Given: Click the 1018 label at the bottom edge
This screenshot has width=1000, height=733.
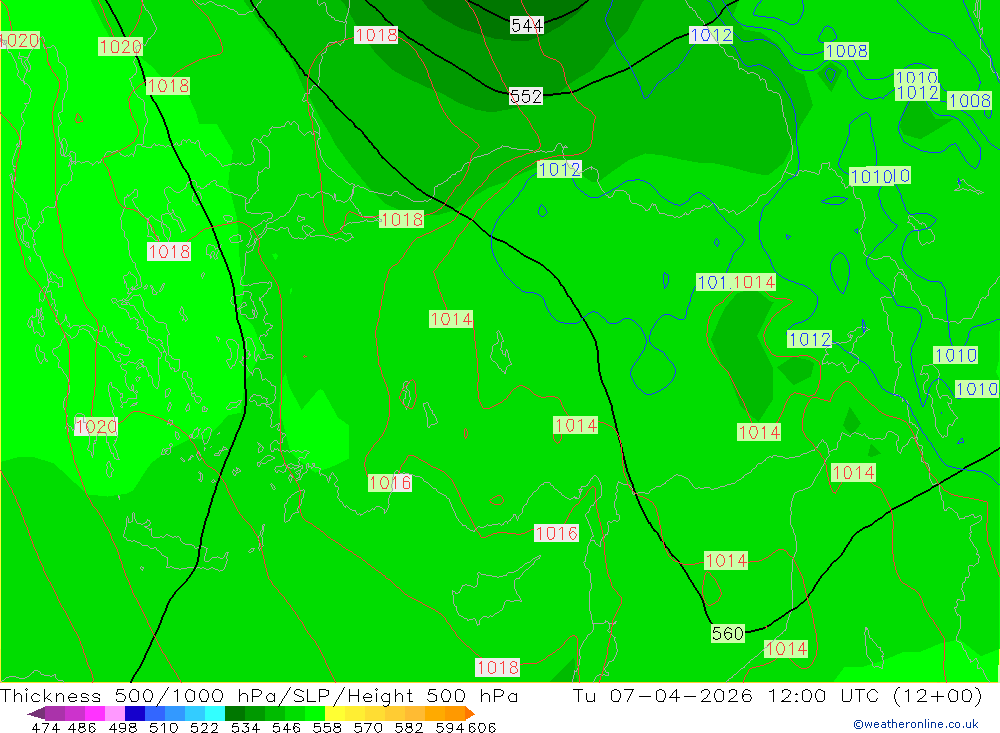Looking at the screenshot, I should click(x=498, y=667).
